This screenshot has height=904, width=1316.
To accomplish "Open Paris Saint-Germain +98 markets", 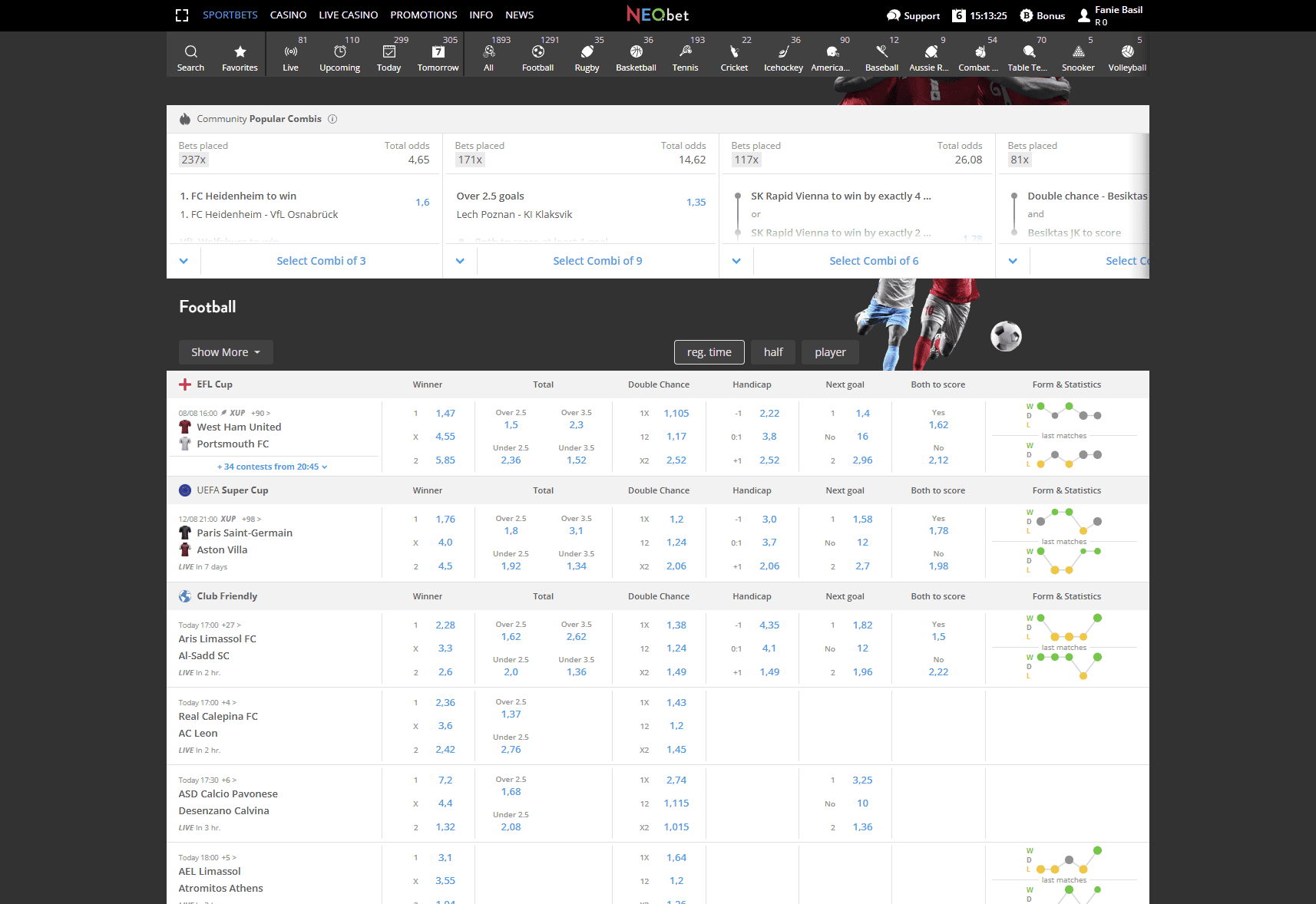I will pos(252,519).
